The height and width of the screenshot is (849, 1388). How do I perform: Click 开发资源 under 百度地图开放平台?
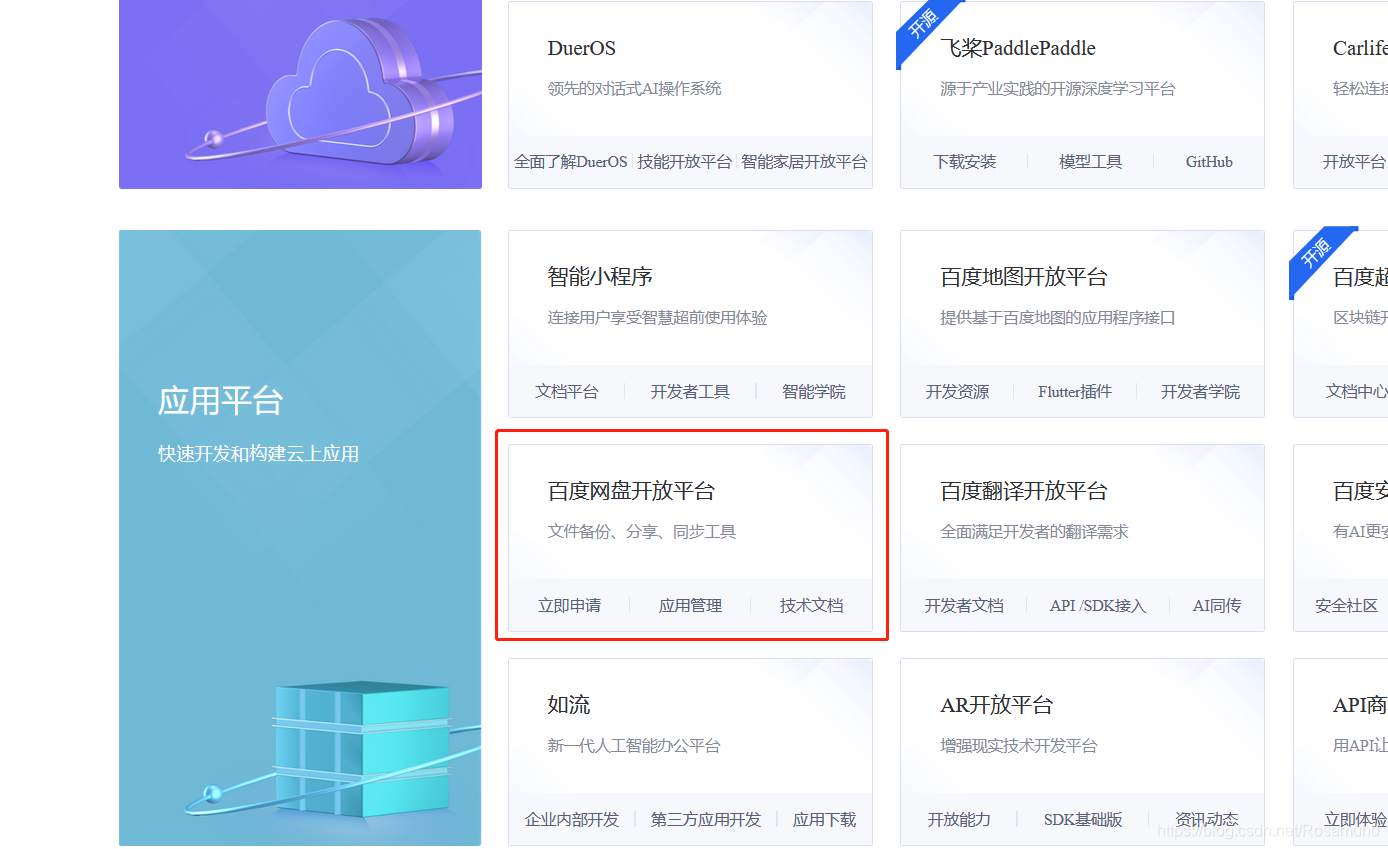(x=957, y=392)
